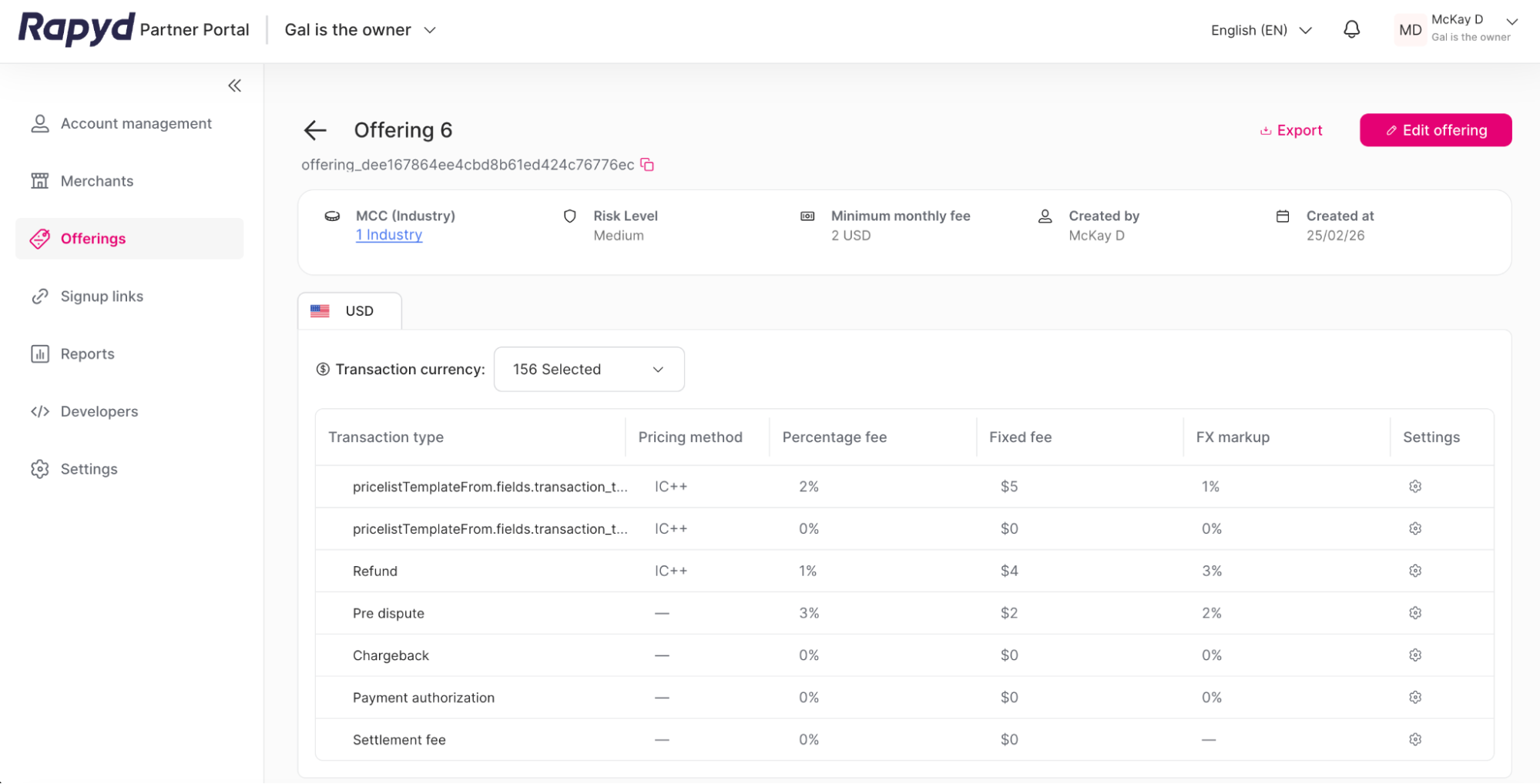
Task: Expand the 'Gal is the owner' account switcher
Action: tap(360, 30)
